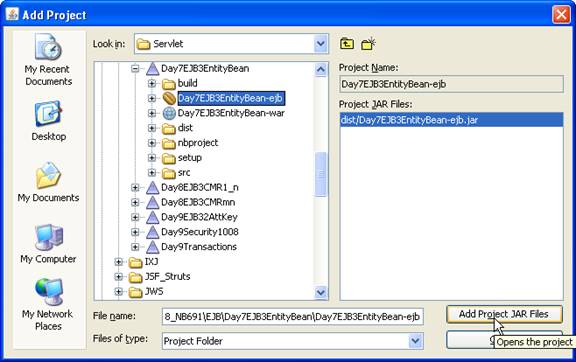This screenshot has height=362, width=576.
Task: Click the globe icon of Day7EJB3EntityBean-war
Action: tap(169, 113)
